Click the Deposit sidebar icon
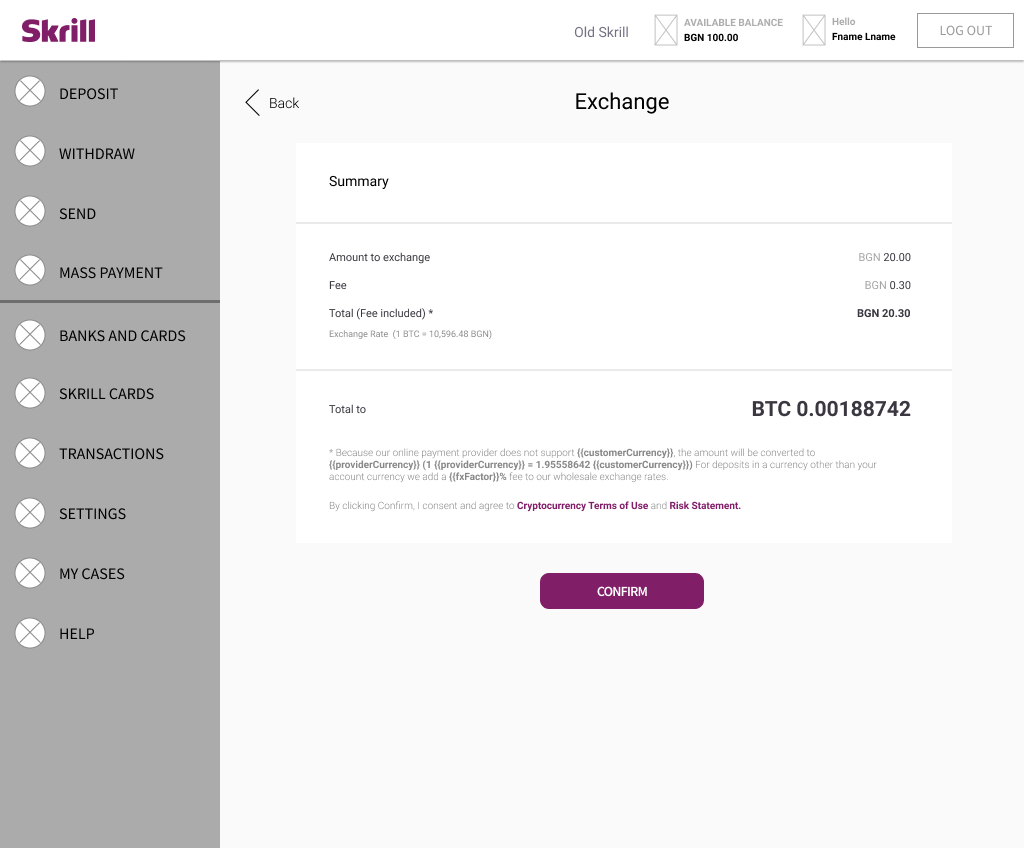 click(30, 91)
